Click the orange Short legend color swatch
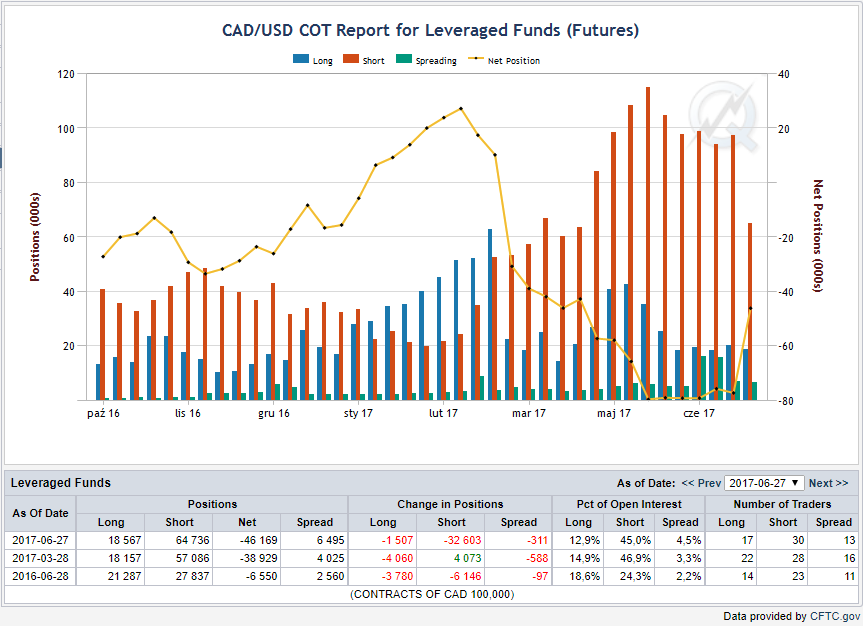The image size is (863, 626). click(351, 59)
